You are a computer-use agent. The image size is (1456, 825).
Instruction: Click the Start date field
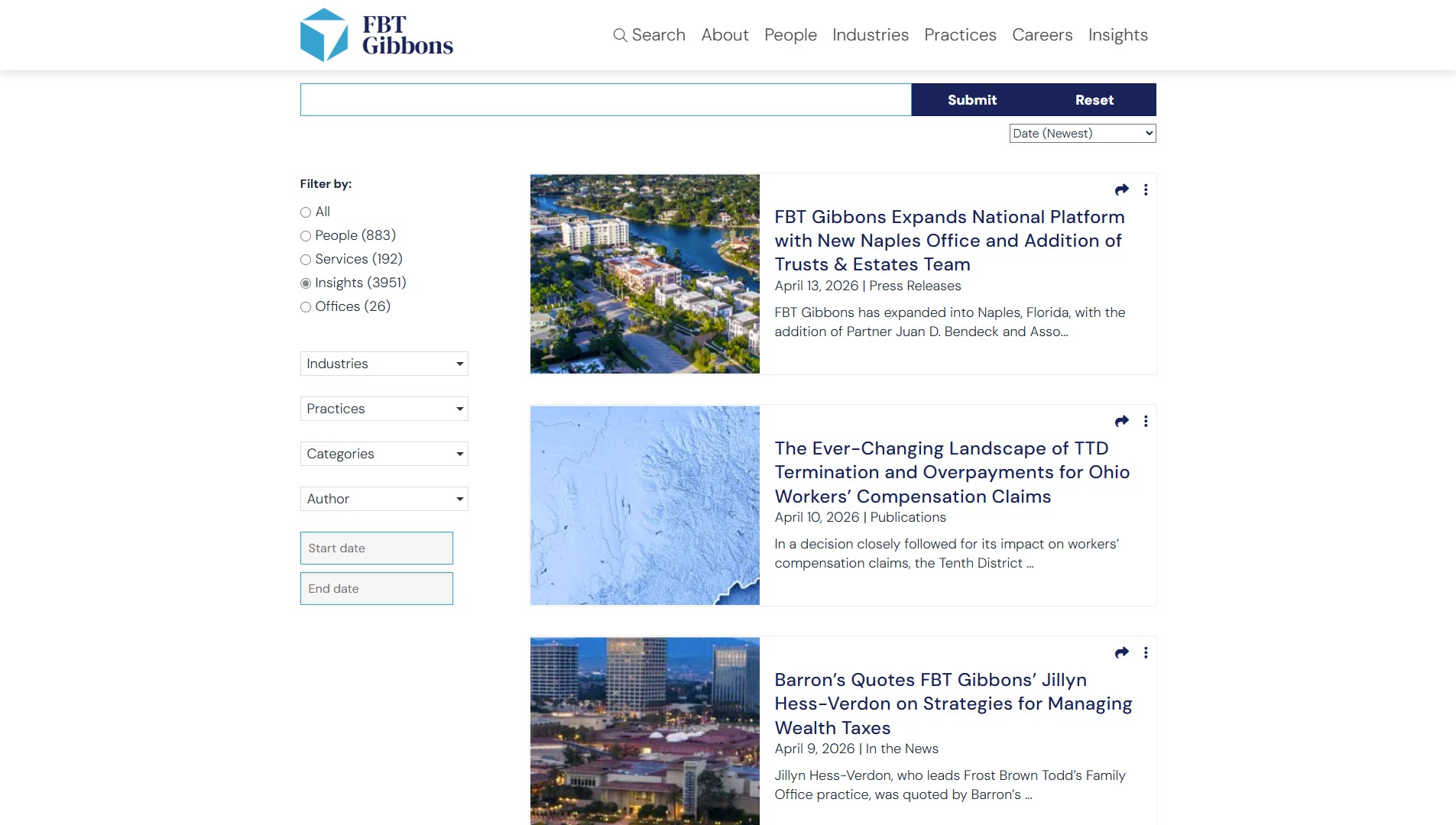tap(376, 548)
